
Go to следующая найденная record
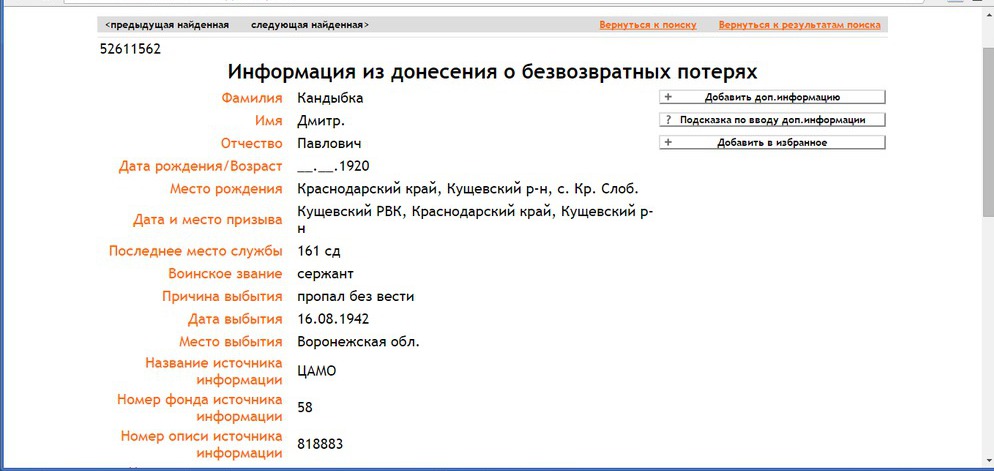(308, 24)
